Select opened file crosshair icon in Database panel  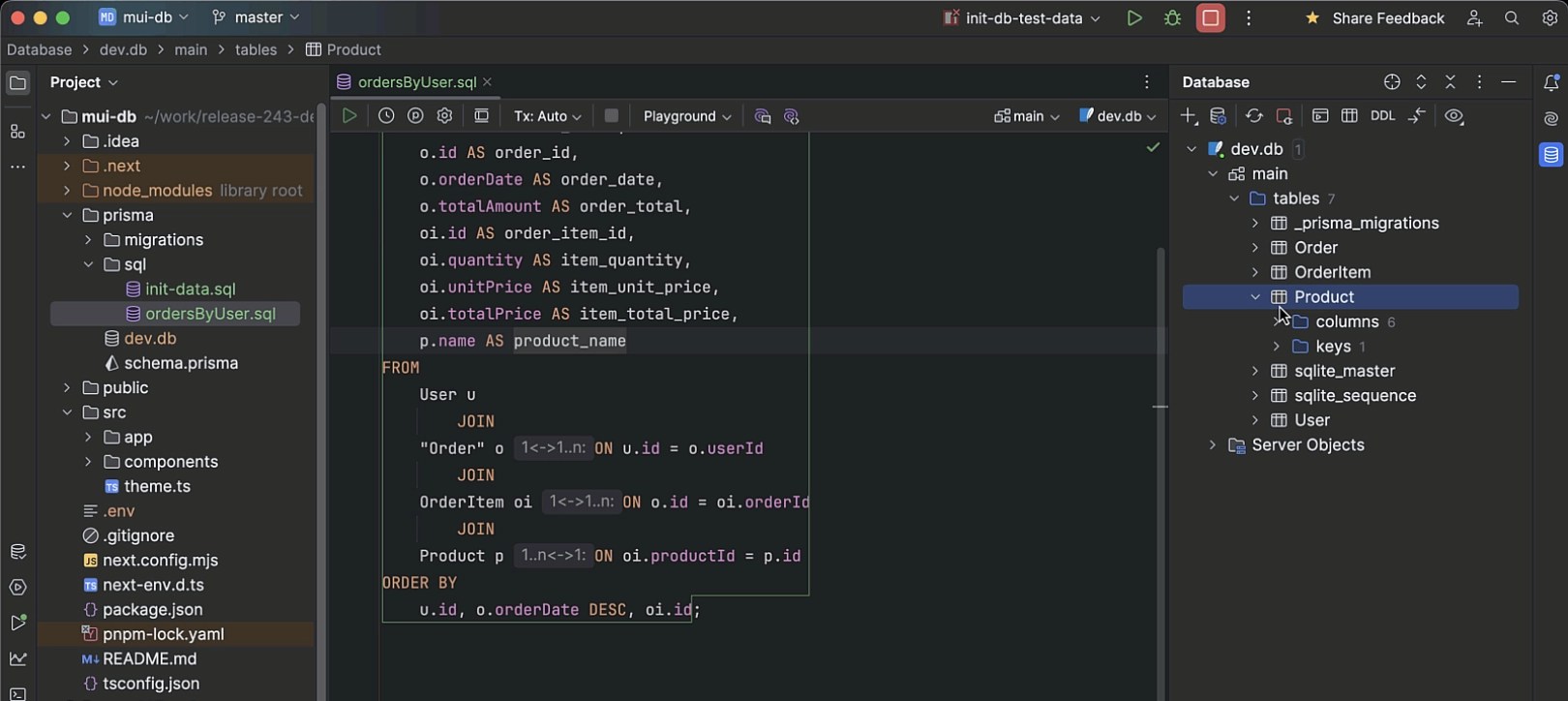pos(1392,82)
